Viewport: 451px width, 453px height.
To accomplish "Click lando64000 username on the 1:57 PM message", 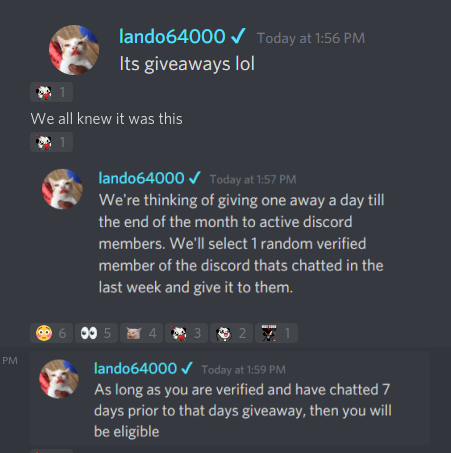I will 141,178.
